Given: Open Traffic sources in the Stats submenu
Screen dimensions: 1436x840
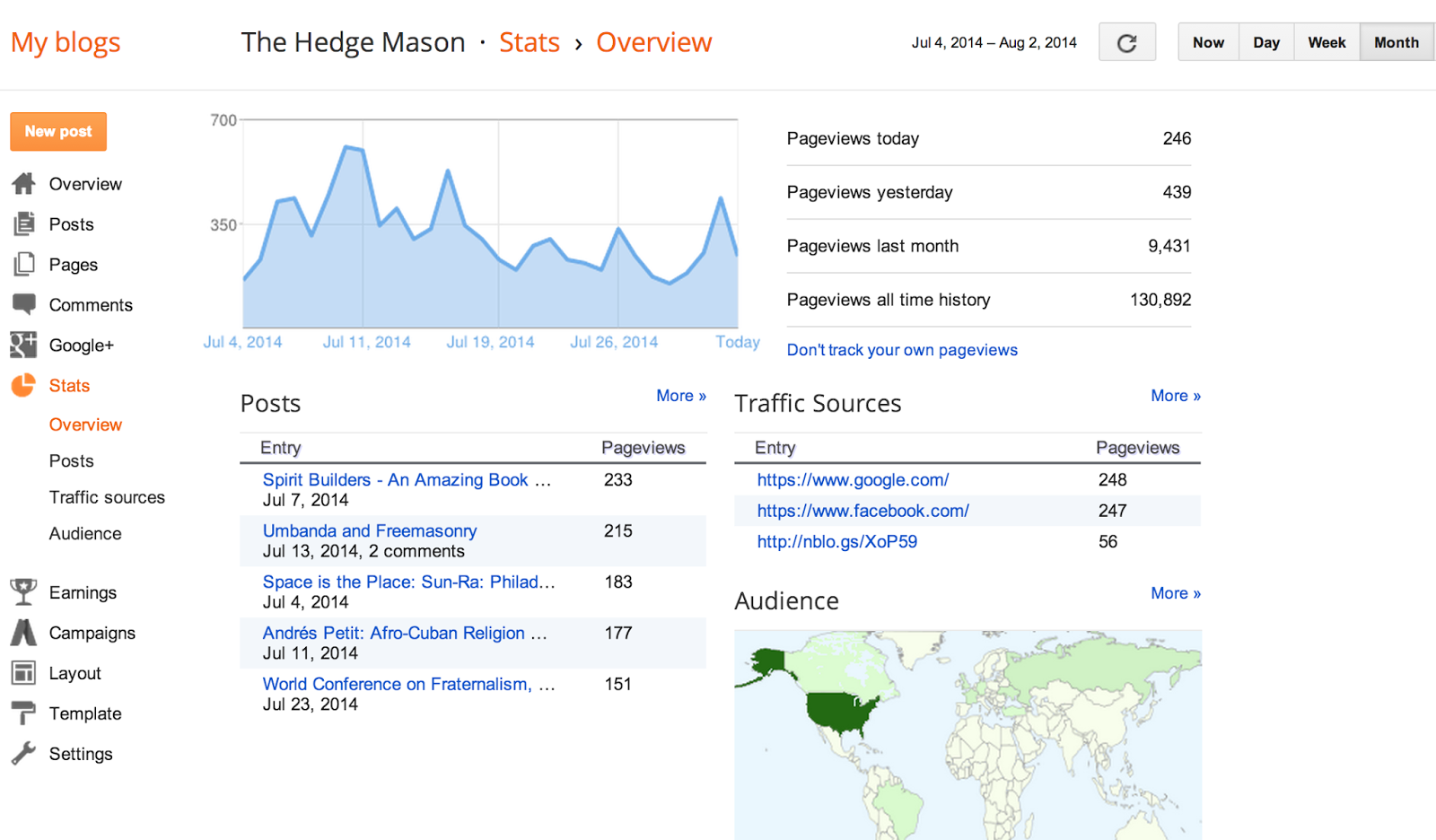Looking at the screenshot, I should [107, 497].
